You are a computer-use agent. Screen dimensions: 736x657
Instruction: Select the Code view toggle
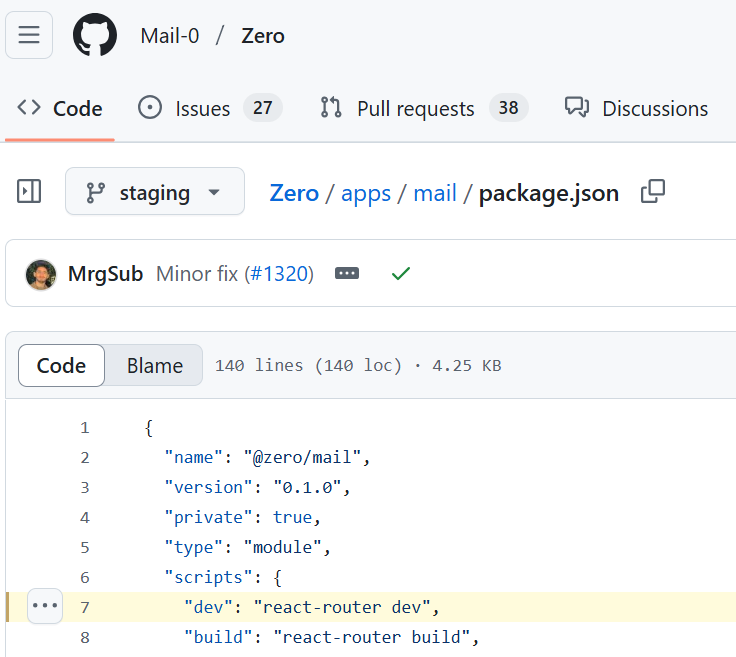(61, 366)
